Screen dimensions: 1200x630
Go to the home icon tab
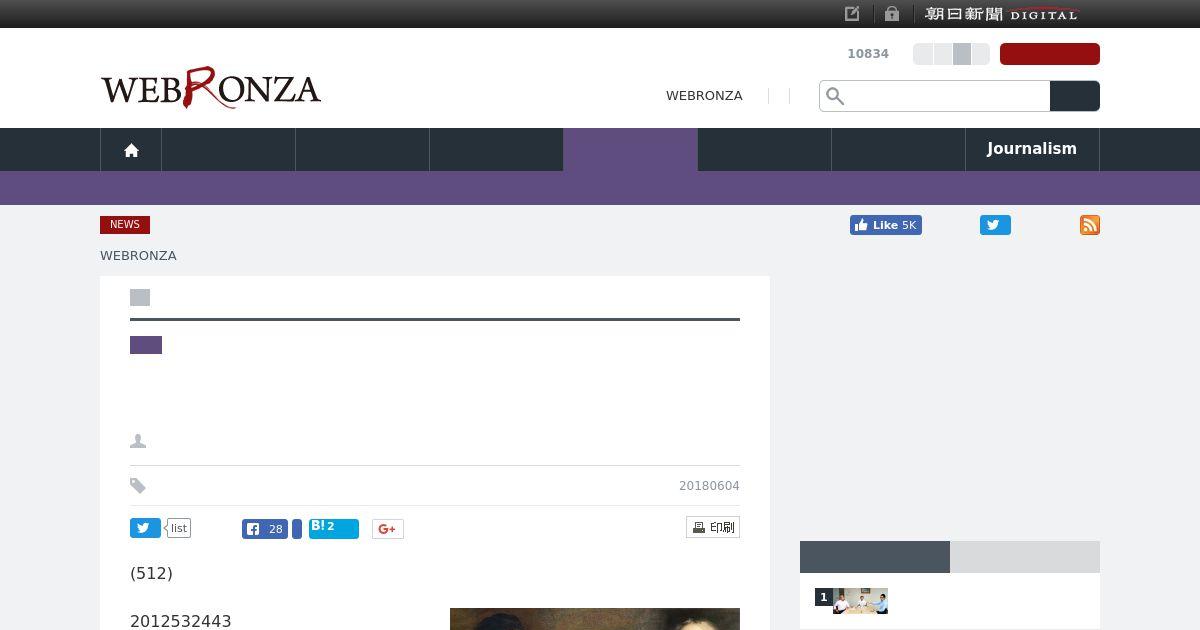[131, 150]
